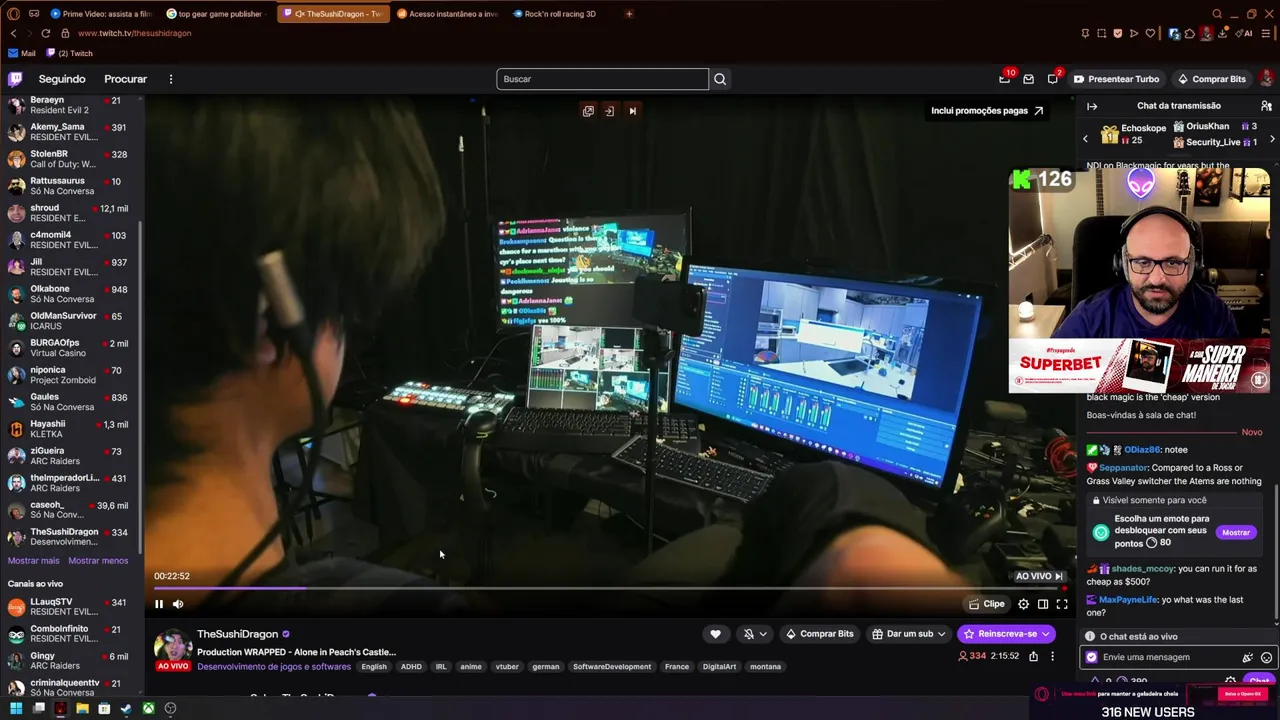This screenshot has height=720, width=1280.
Task: Click Mostrar mais in followed channels
Action: (34, 561)
